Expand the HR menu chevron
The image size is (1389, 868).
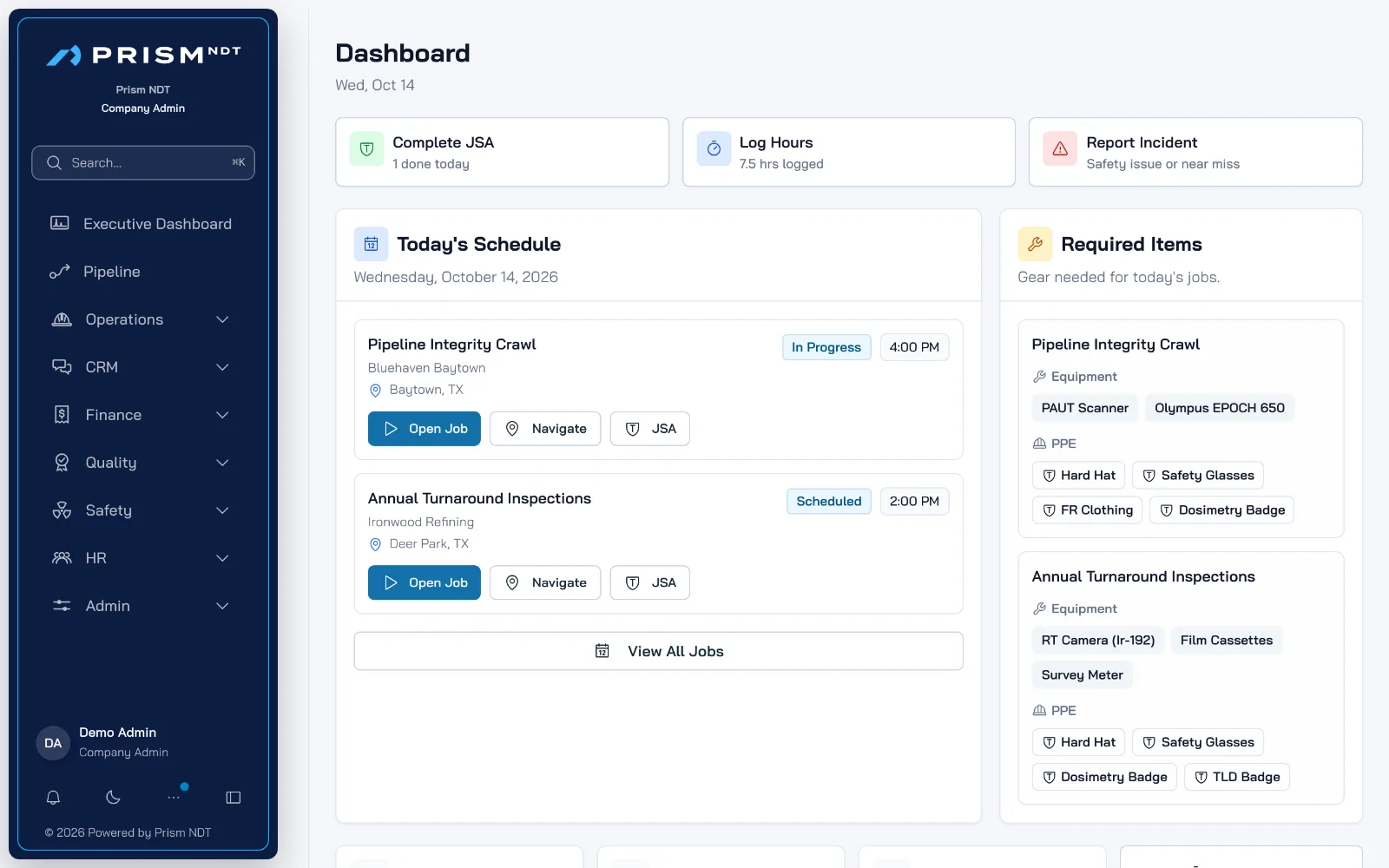(222, 558)
